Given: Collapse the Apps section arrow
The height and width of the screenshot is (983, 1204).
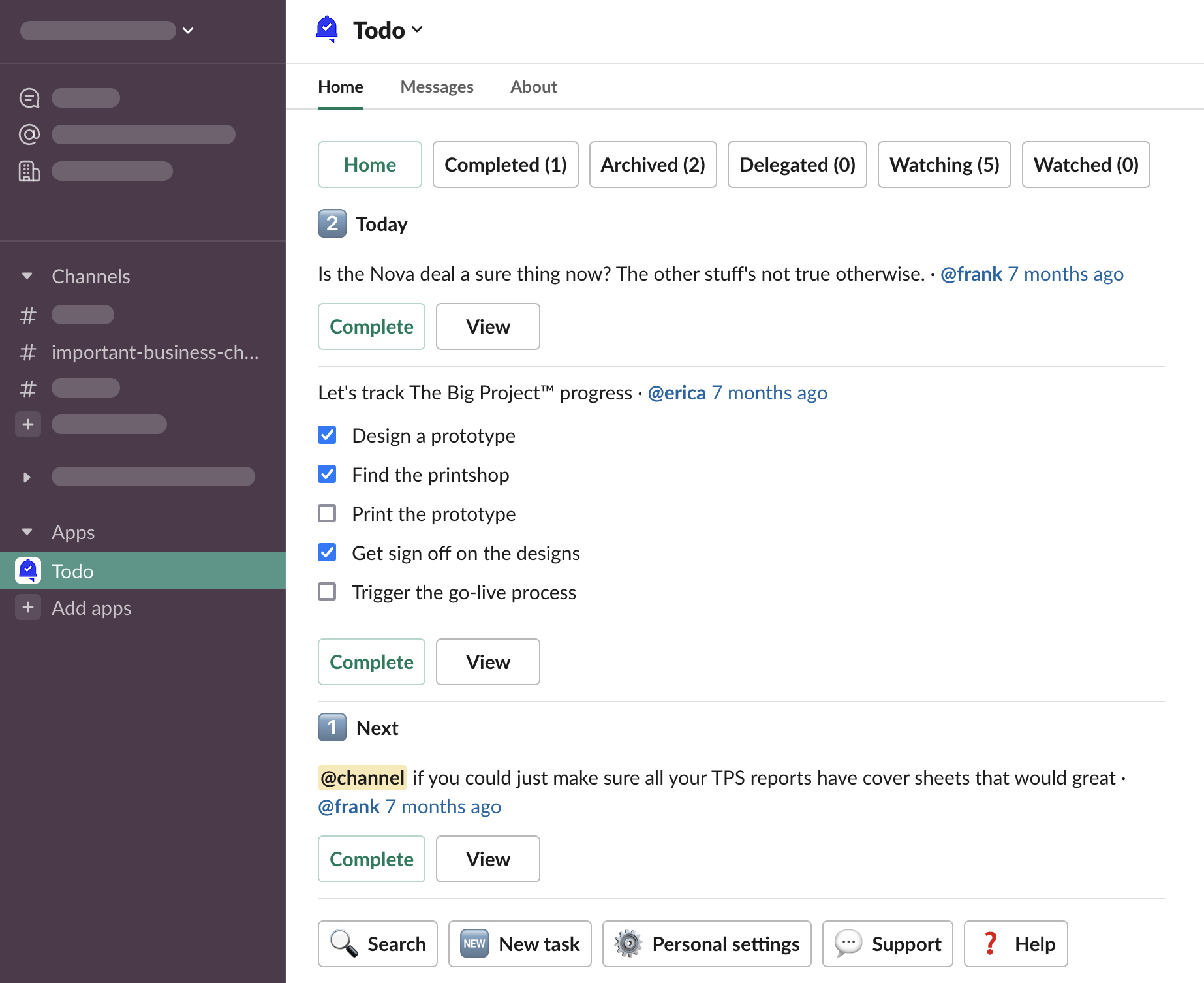Looking at the screenshot, I should pos(27,532).
